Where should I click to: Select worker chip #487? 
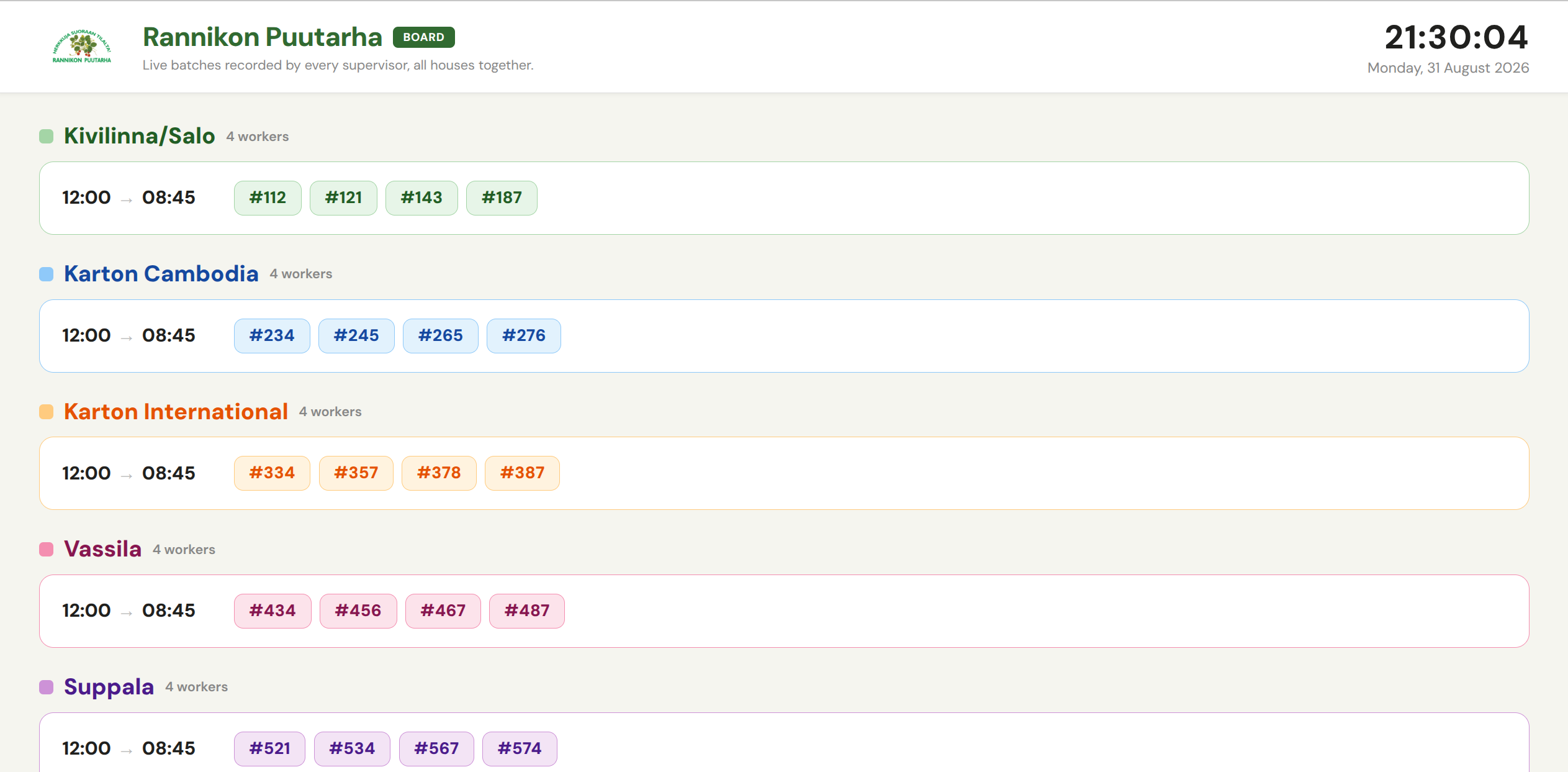coord(527,611)
